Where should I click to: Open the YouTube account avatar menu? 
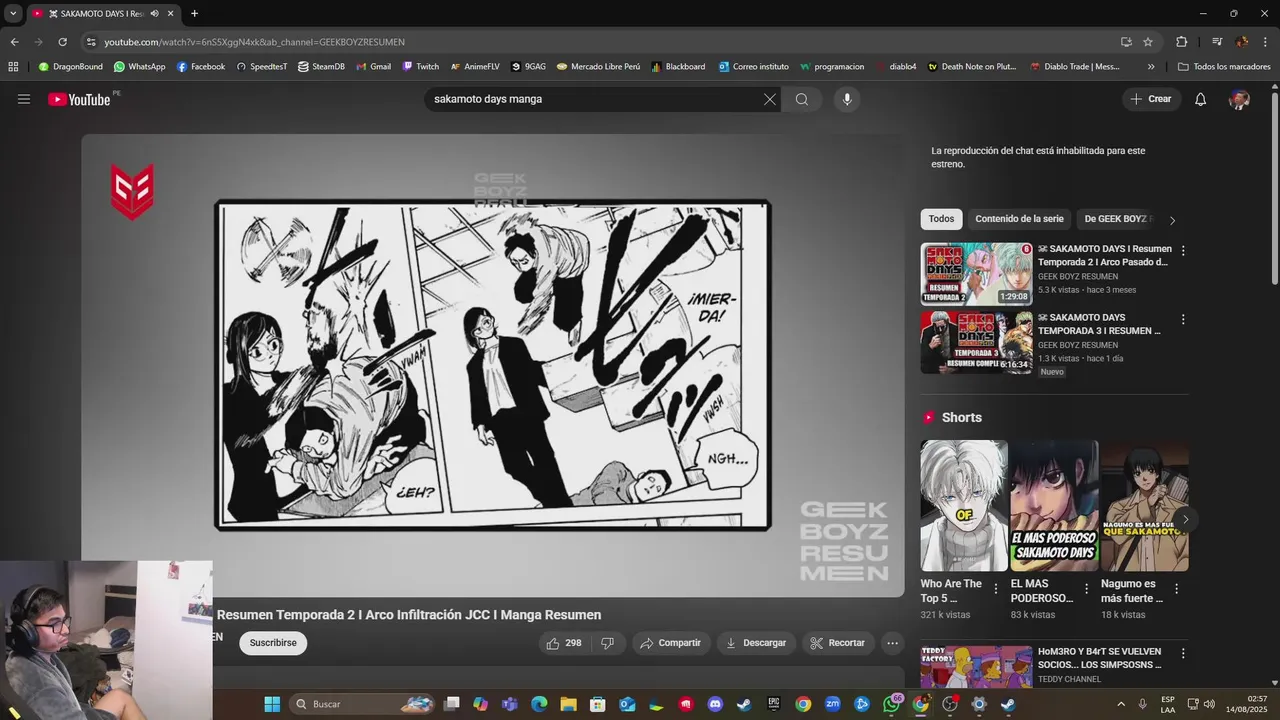click(x=1239, y=99)
